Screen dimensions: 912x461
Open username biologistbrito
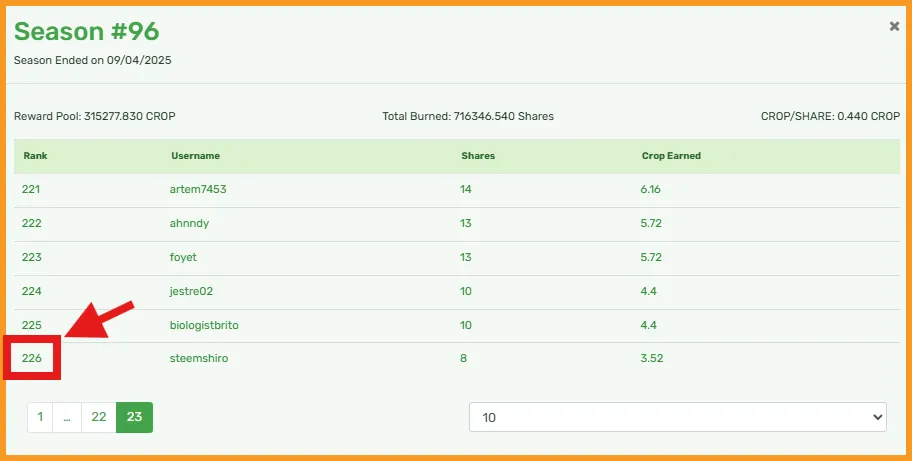pos(204,325)
